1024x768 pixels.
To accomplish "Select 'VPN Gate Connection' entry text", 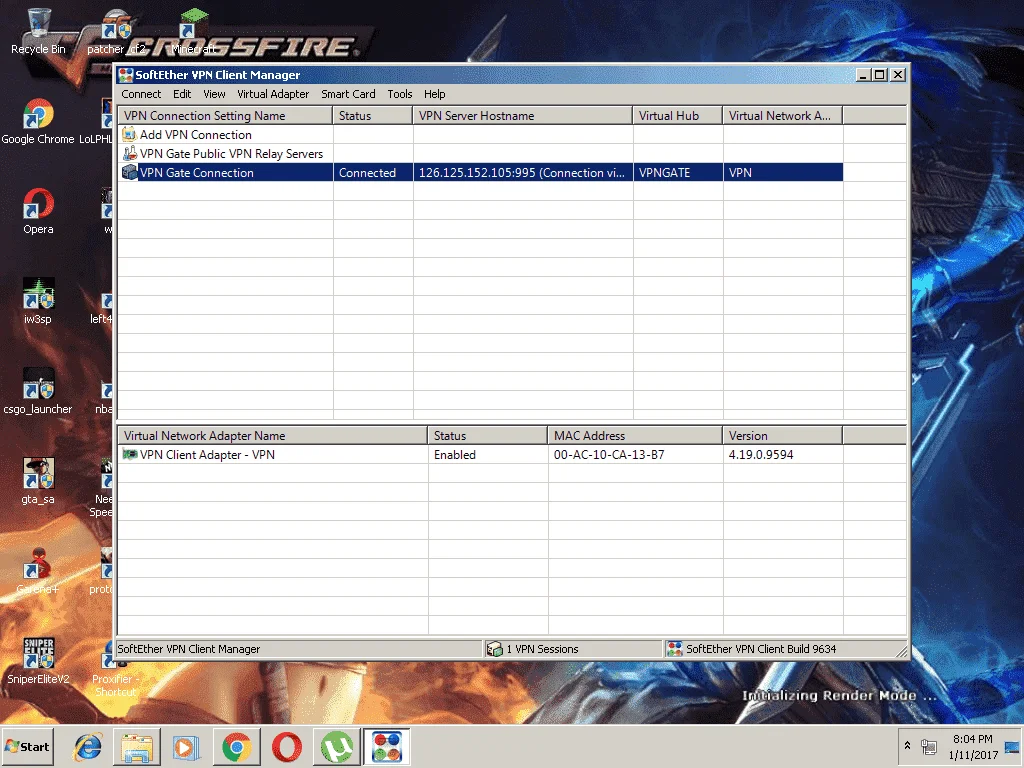I will click(197, 172).
